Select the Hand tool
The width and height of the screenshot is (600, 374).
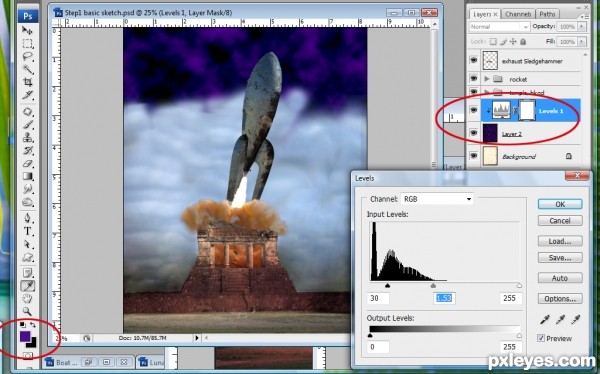pos(27,299)
